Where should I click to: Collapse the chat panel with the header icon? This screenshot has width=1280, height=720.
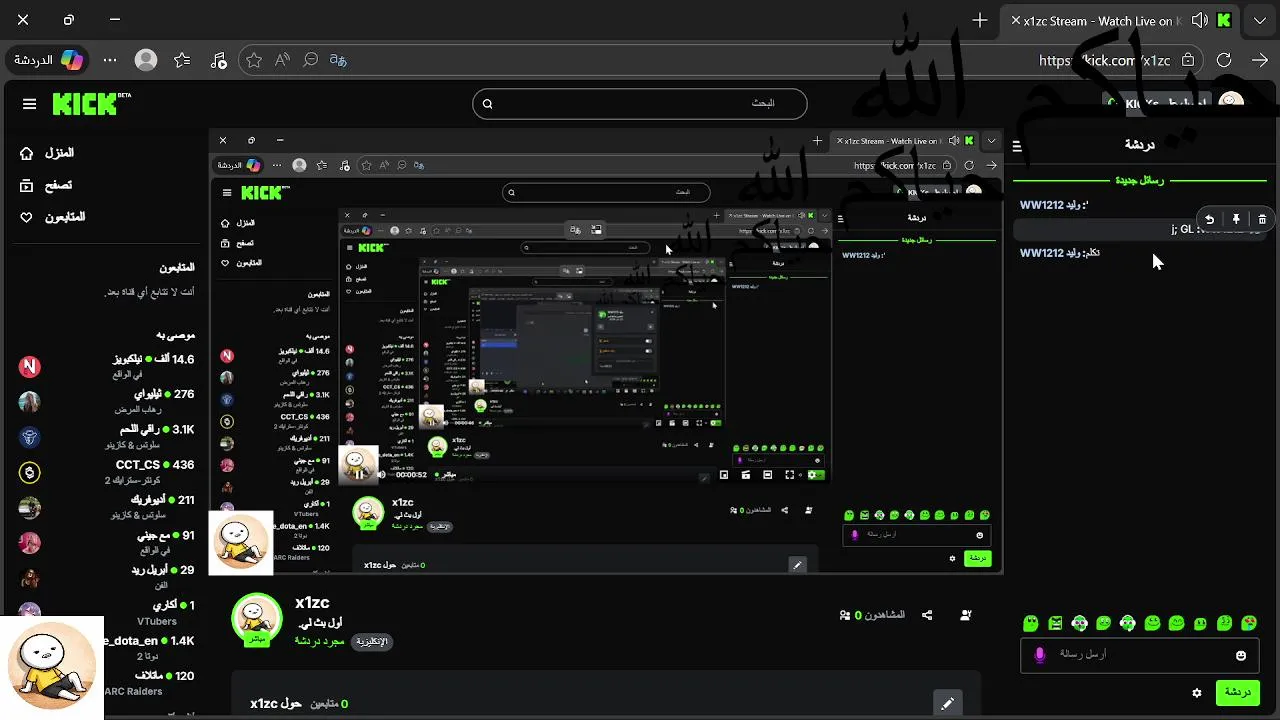pyautogui.click(x=1017, y=146)
